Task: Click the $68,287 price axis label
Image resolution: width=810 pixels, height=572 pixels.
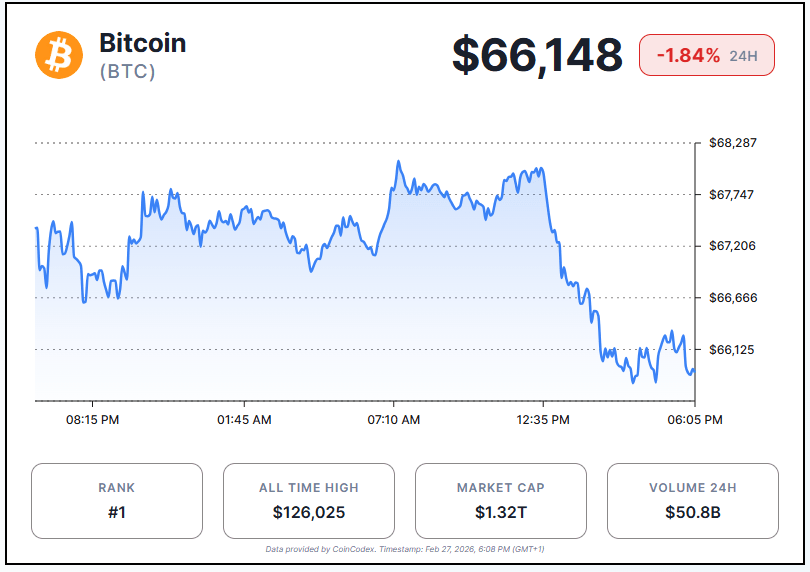Action: (732, 143)
